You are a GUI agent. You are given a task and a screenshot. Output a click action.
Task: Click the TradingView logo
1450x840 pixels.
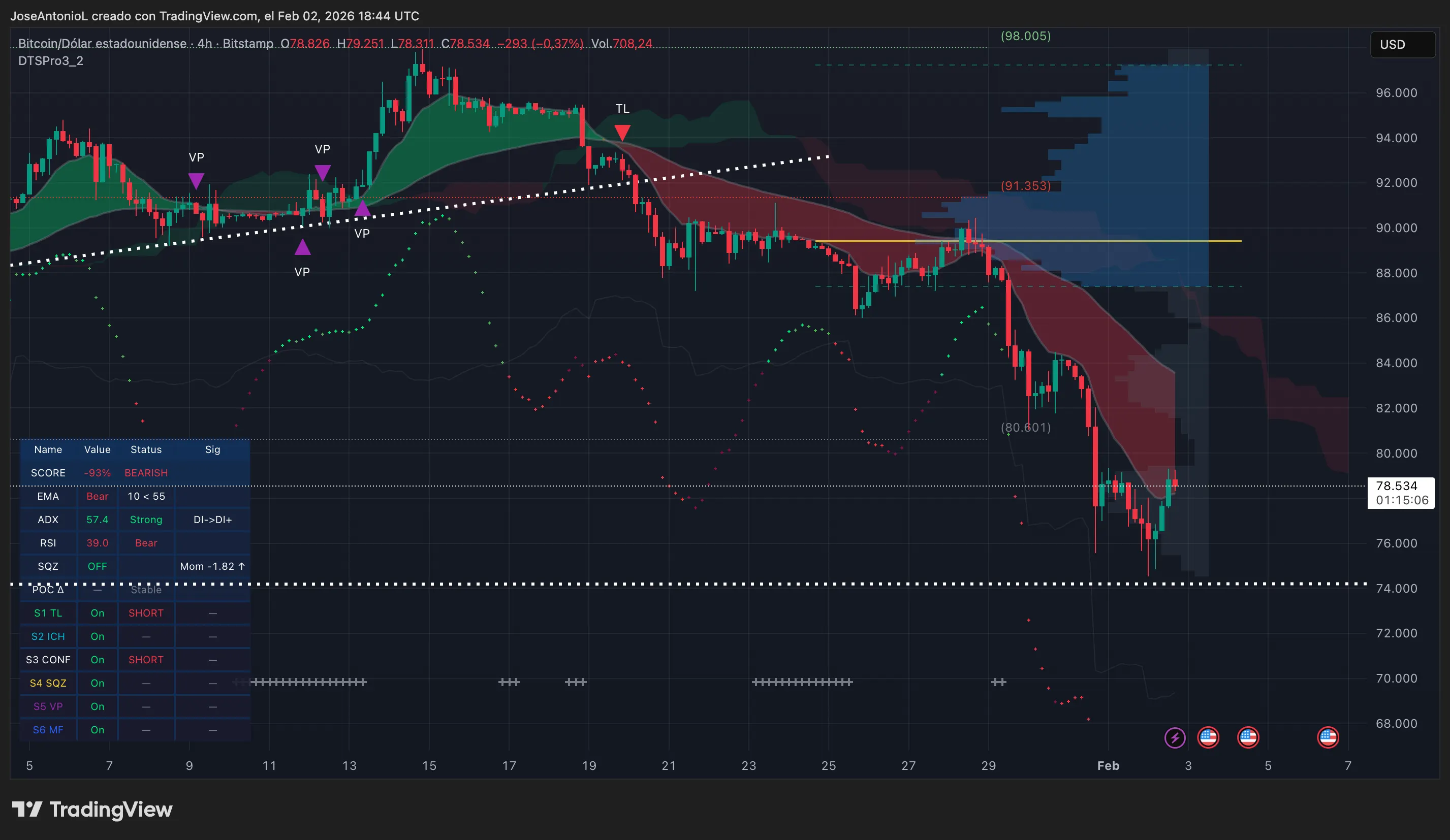[92, 810]
